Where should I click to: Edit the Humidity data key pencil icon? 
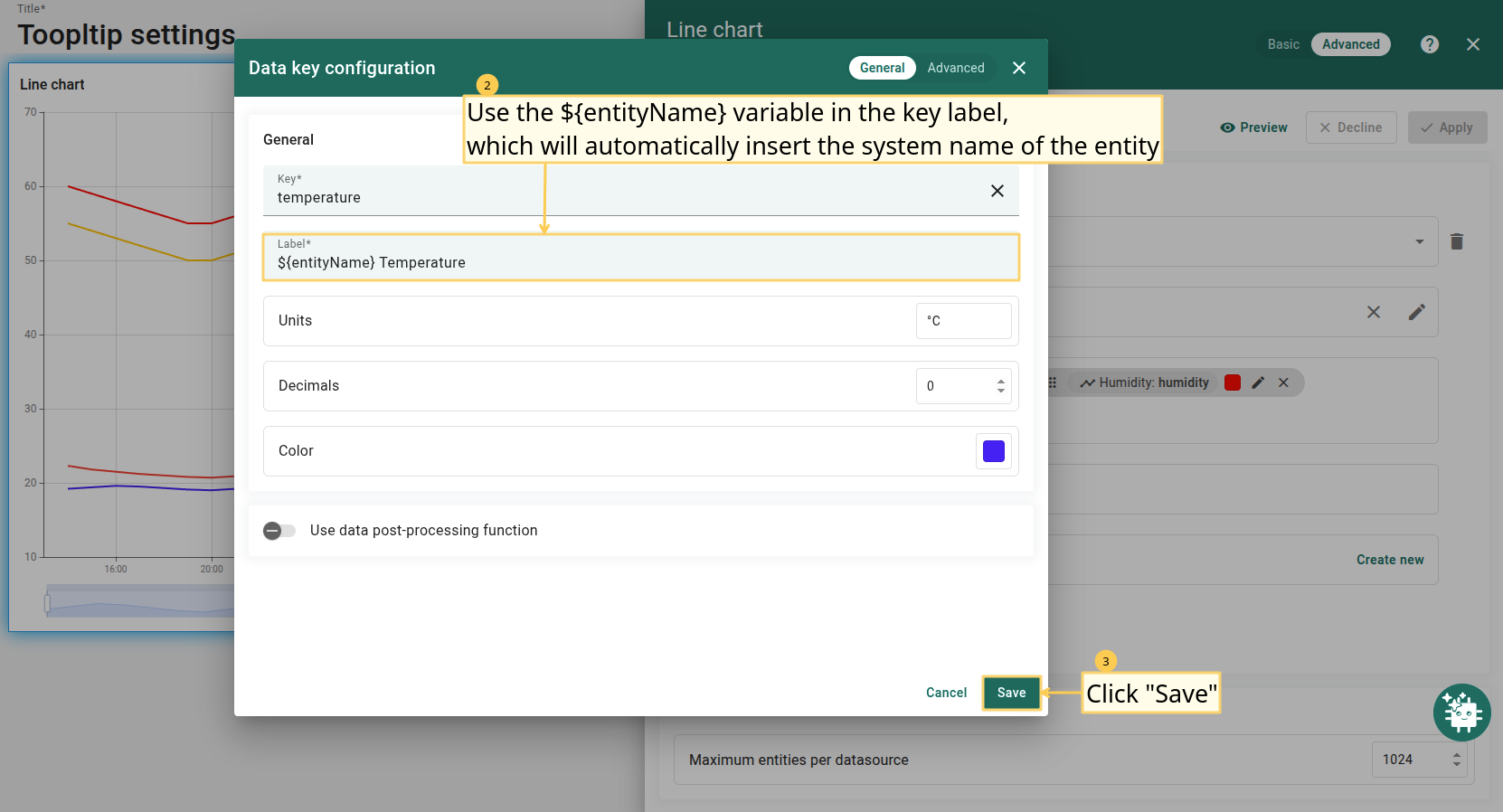1258,382
